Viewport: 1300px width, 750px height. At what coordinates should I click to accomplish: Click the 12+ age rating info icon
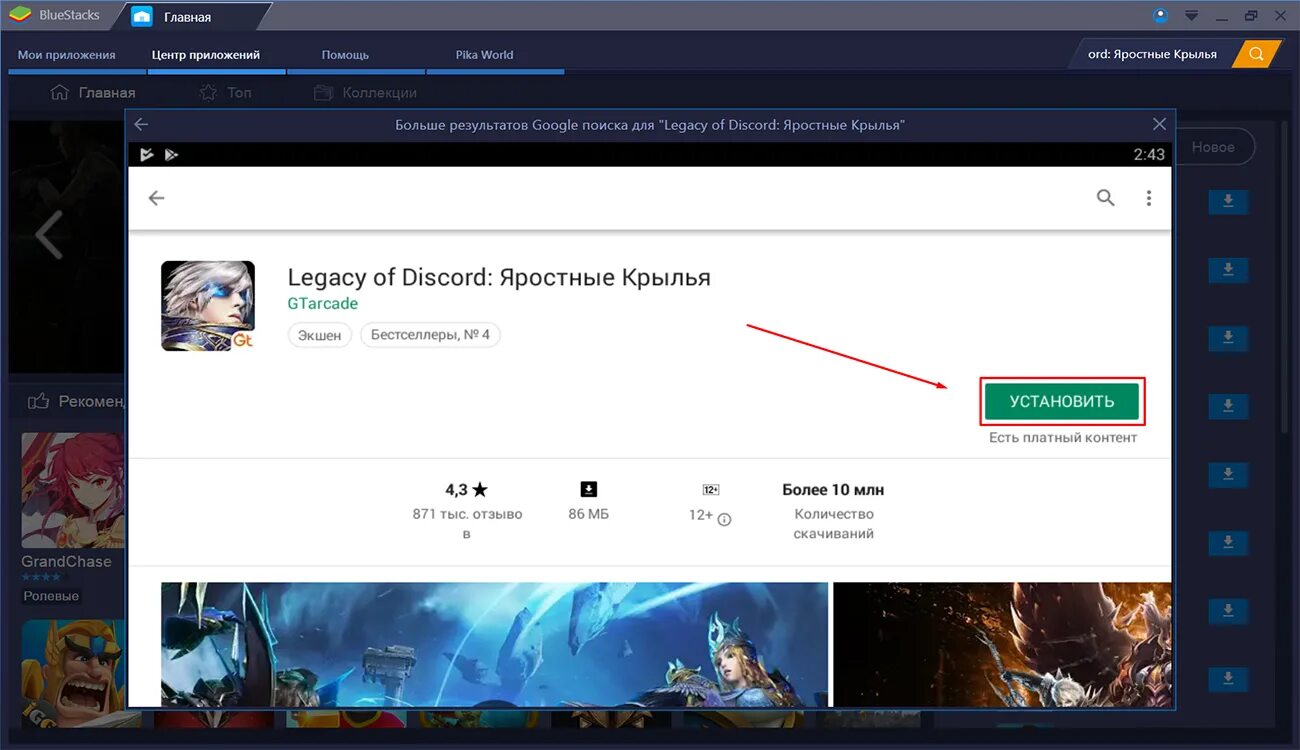[x=725, y=519]
